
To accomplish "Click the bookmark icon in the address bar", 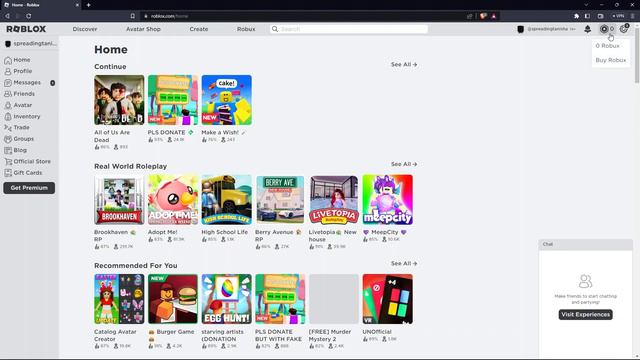I will [x=133, y=16].
